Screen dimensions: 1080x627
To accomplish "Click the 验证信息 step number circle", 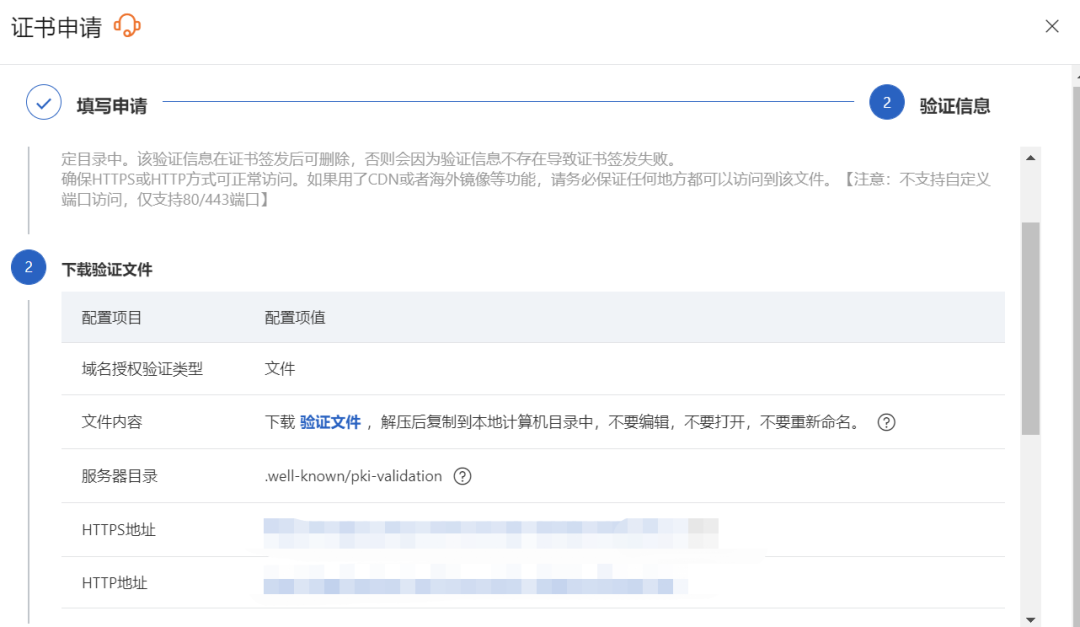I will (886, 103).
